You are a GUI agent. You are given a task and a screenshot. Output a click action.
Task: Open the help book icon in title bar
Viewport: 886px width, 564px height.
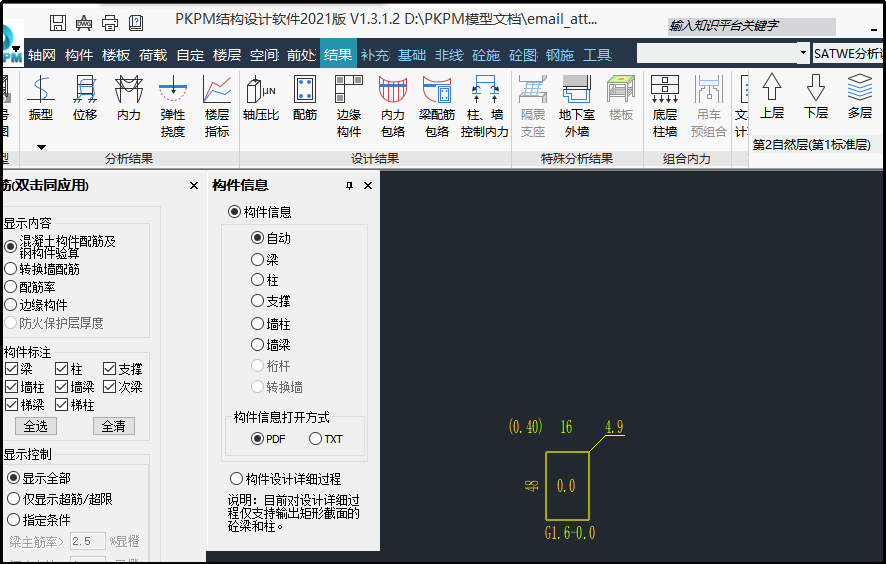[x=136, y=23]
